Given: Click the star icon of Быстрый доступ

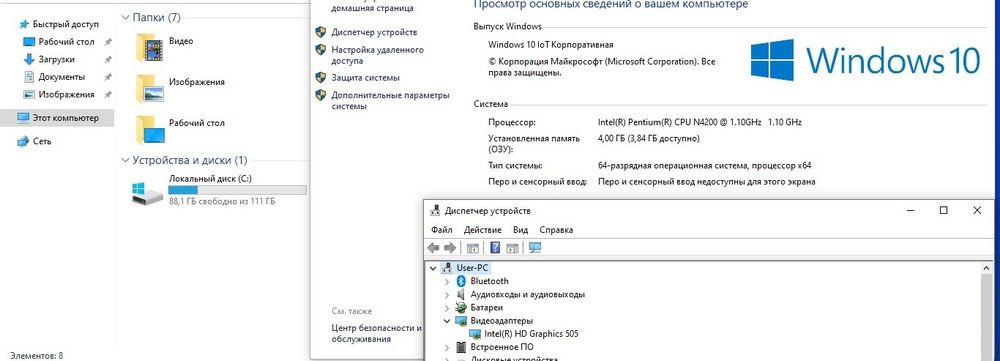Looking at the screenshot, I should 24,24.
